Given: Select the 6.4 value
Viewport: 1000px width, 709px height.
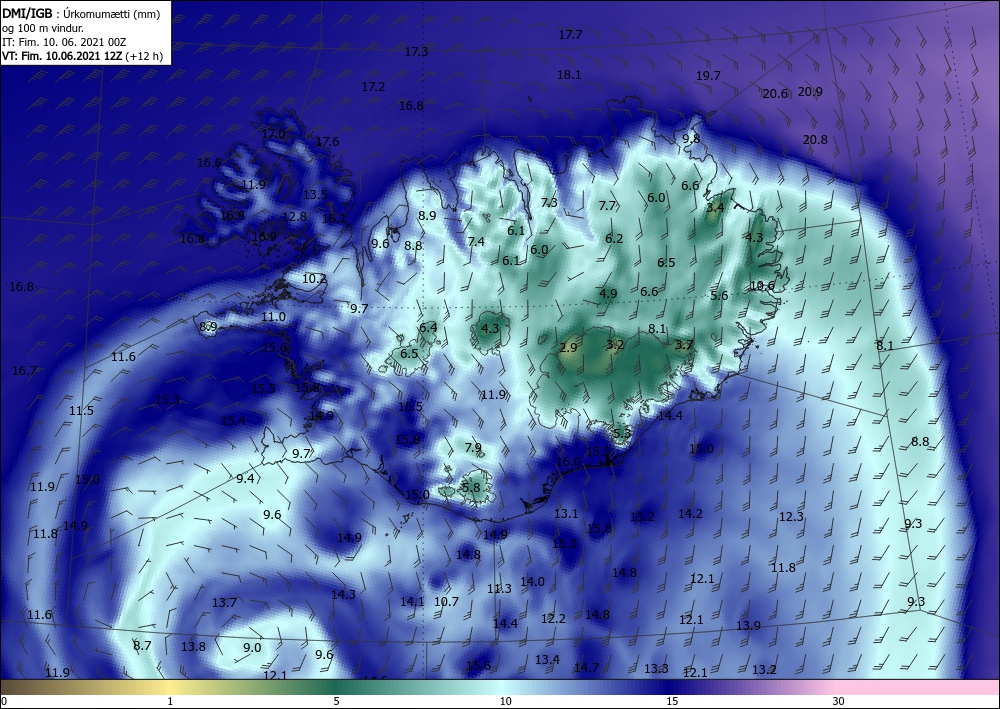Looking at the screenshot, I should point(428,327).
